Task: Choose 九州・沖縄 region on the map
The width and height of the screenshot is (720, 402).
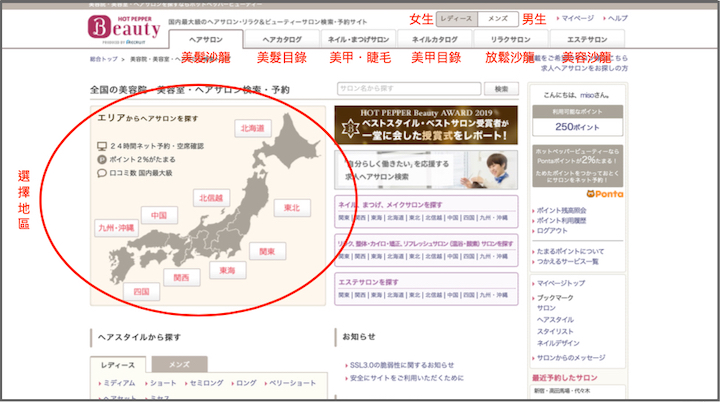Action: (116, 228)
